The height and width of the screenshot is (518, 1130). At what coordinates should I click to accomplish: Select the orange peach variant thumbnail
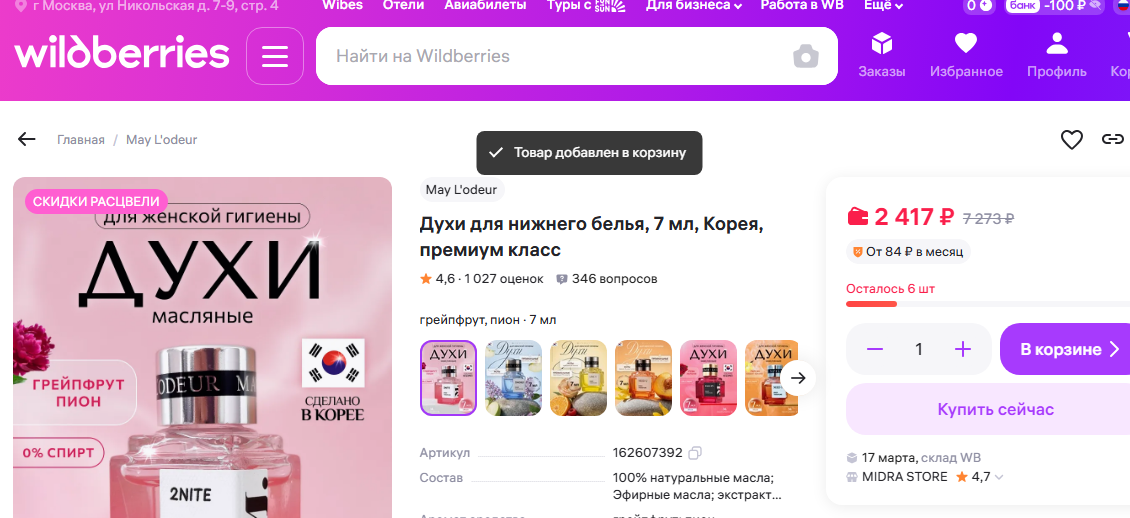(643, 378)
